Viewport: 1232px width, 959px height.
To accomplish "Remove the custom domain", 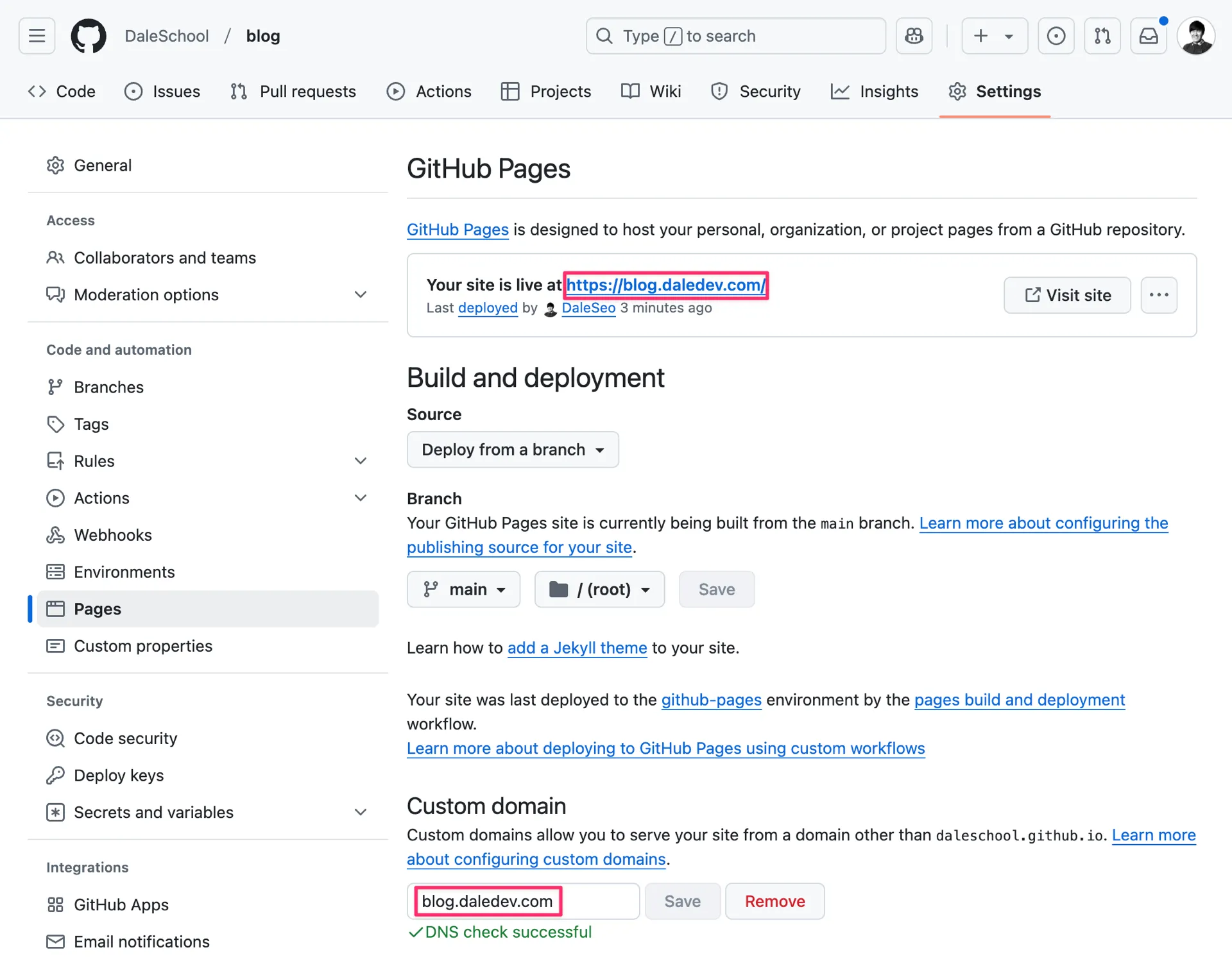I will (774, 901).
